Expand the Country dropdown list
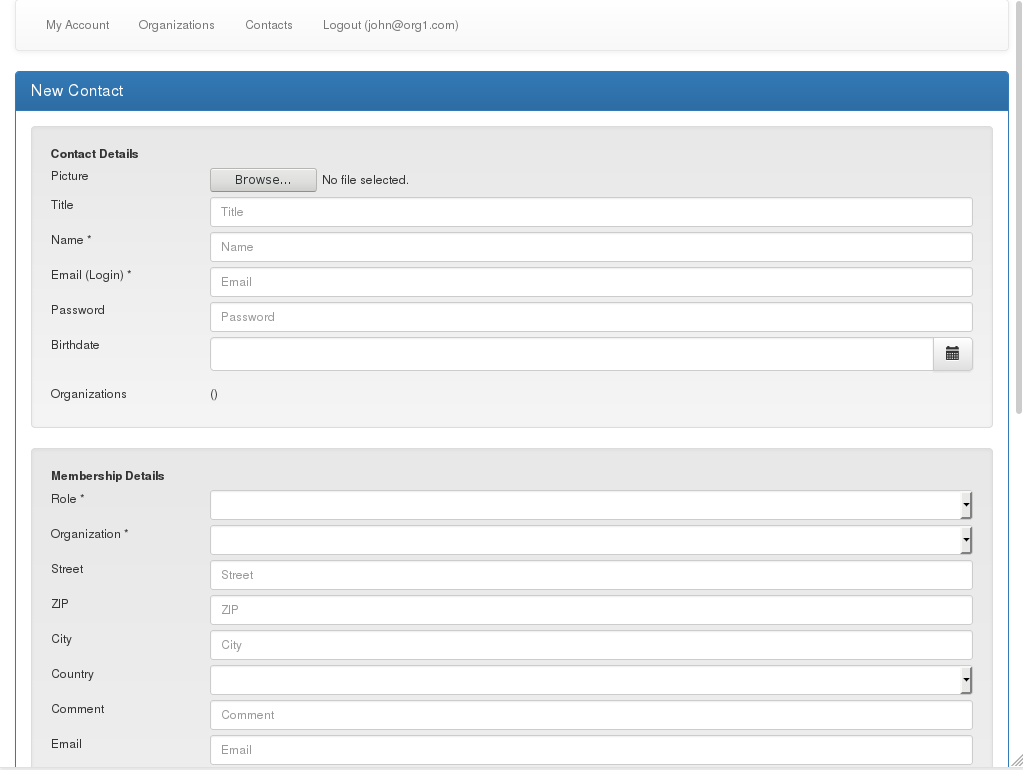 point(591,680)
